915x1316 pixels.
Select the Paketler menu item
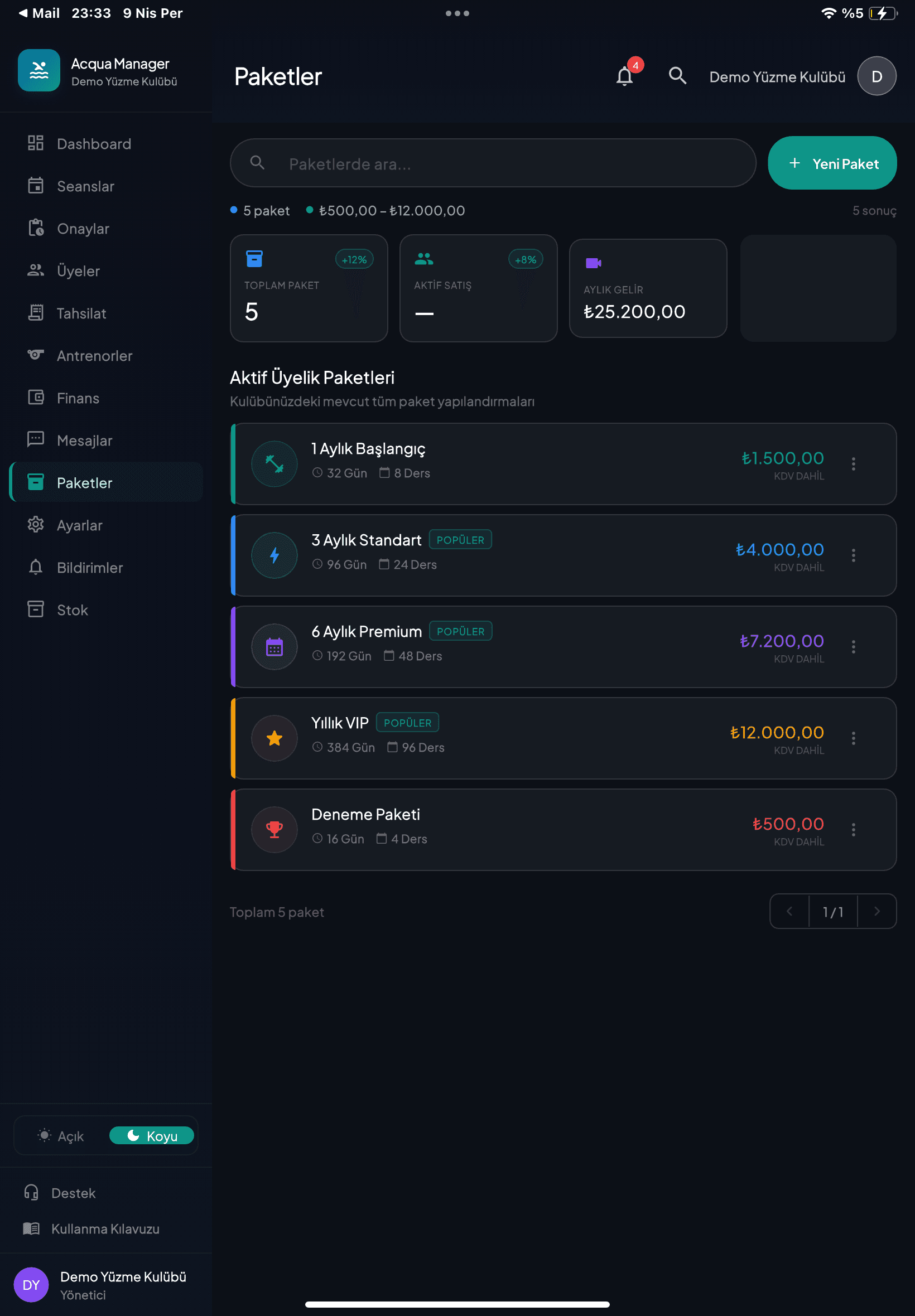click(107, 482)
